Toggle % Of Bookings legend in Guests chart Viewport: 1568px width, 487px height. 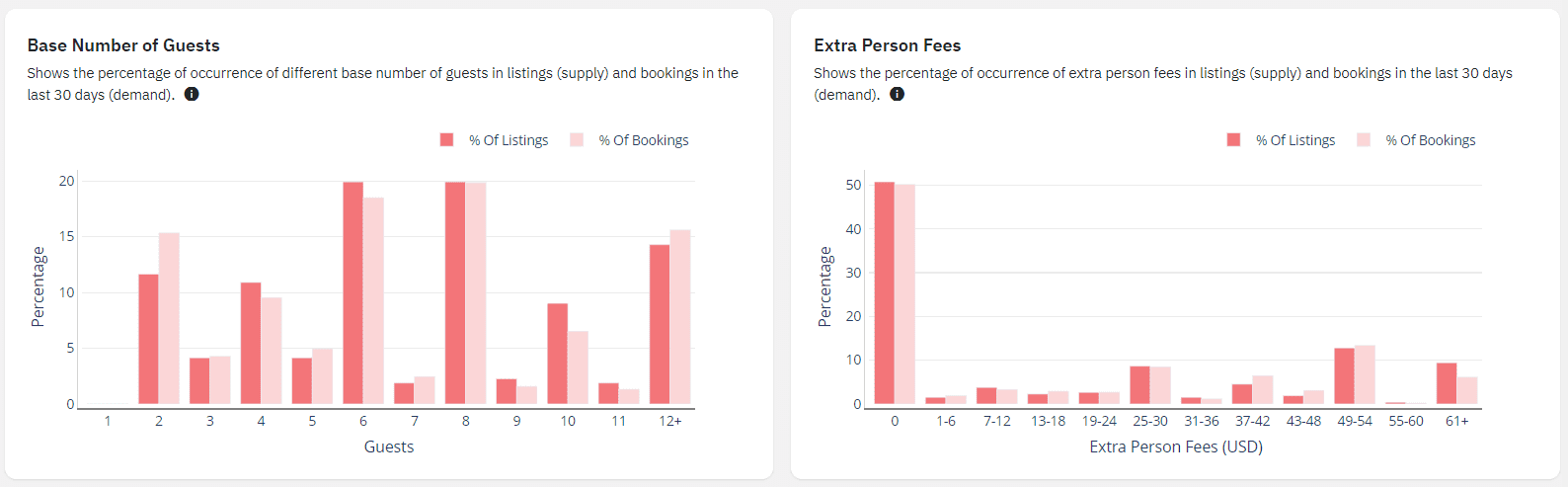click(630, 140)
